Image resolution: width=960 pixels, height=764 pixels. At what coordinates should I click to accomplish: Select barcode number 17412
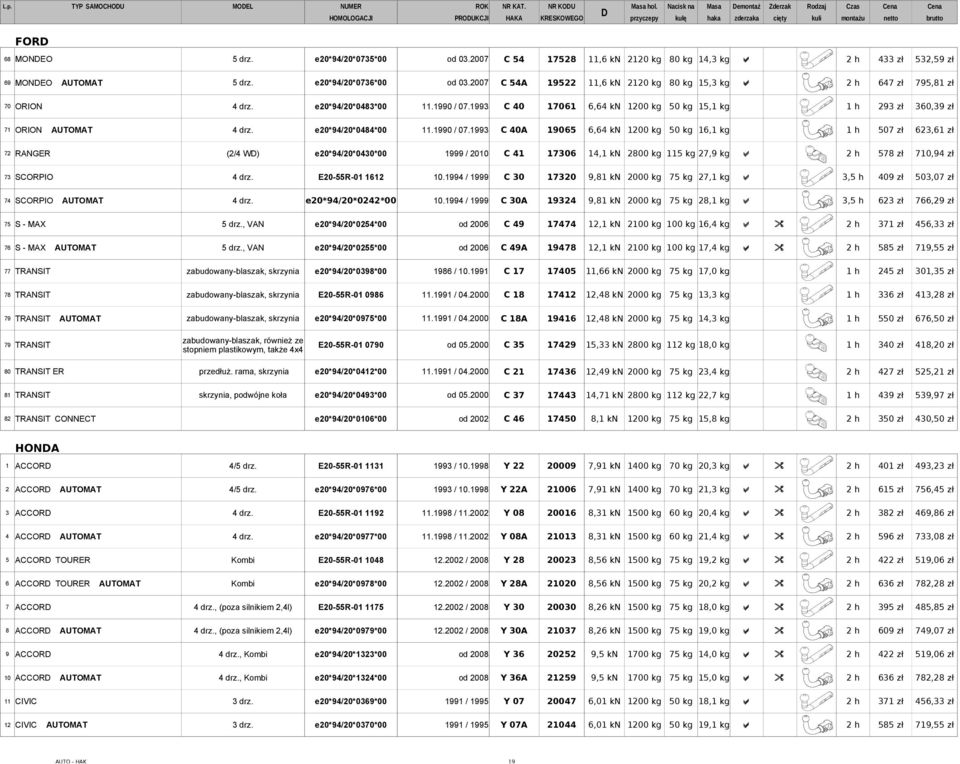pyautogui.click(x=561, y=295)
